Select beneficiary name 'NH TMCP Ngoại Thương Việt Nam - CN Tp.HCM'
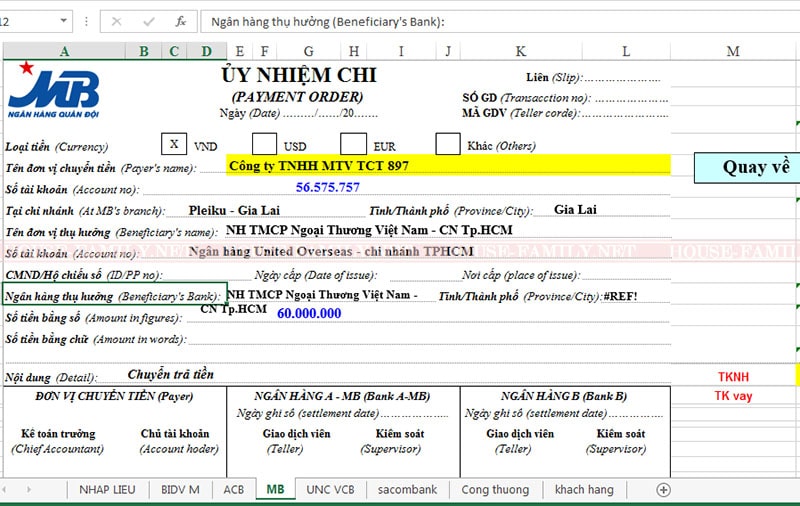Screen dimensions: 800x506 click(x=369, y=230)
